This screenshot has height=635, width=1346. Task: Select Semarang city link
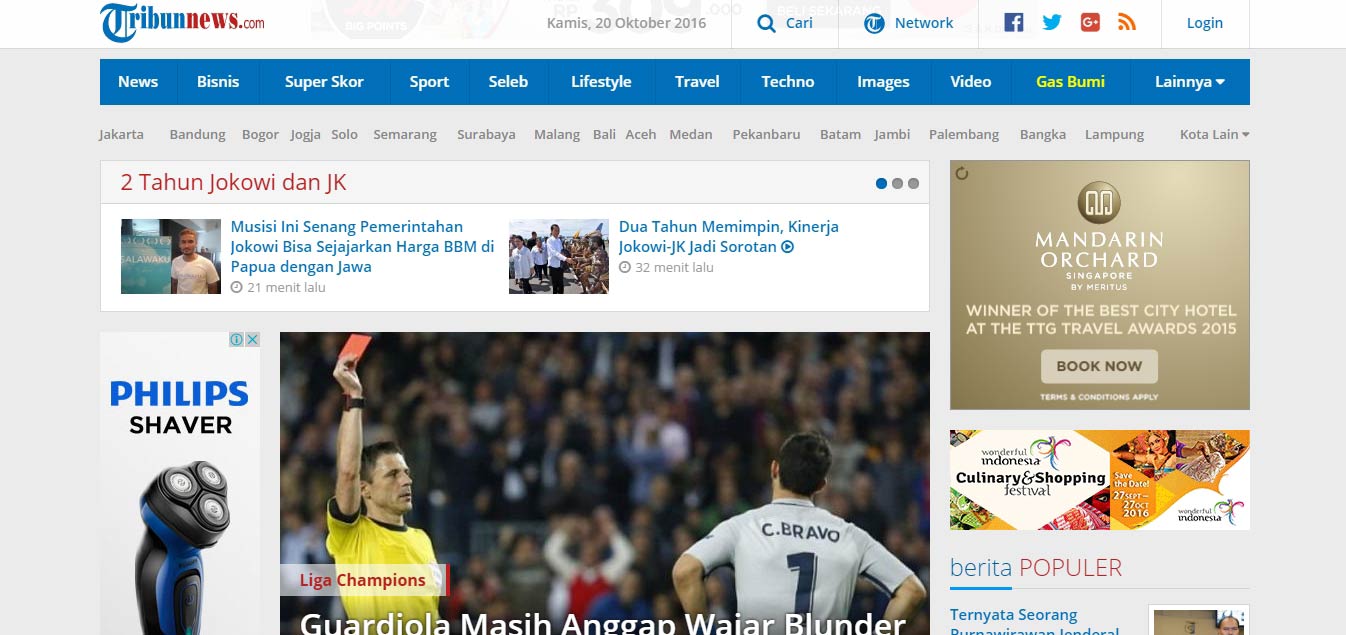405,134
